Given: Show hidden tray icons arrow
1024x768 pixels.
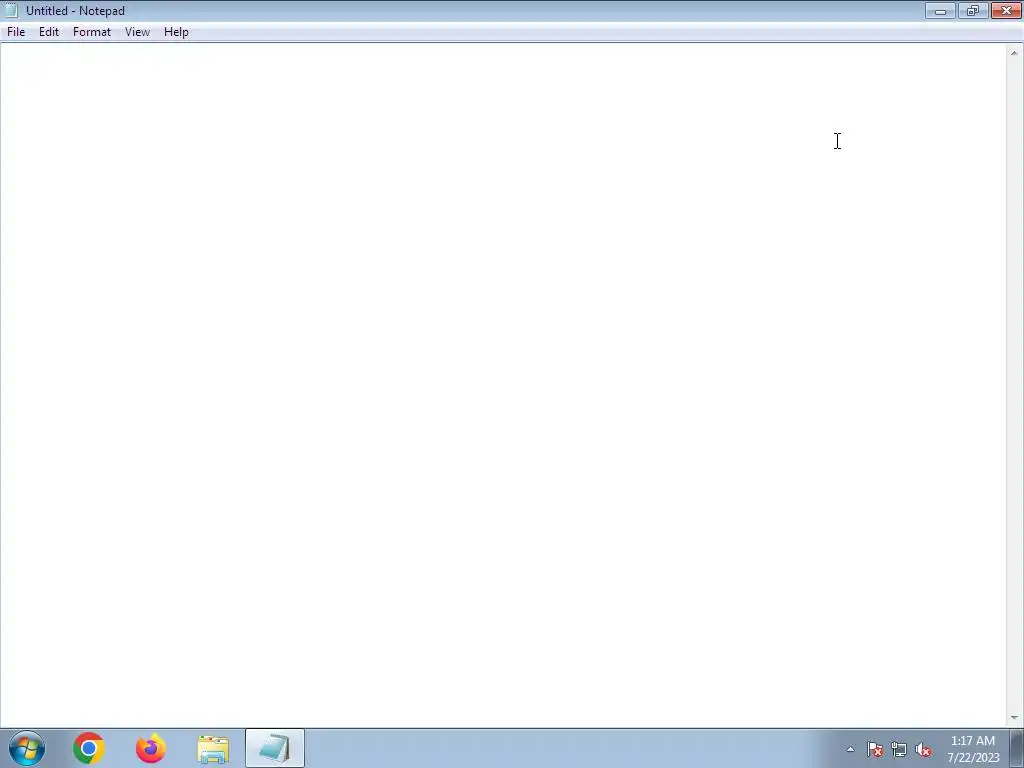Looking at the screenshot, I should click(x=850, y=750).
